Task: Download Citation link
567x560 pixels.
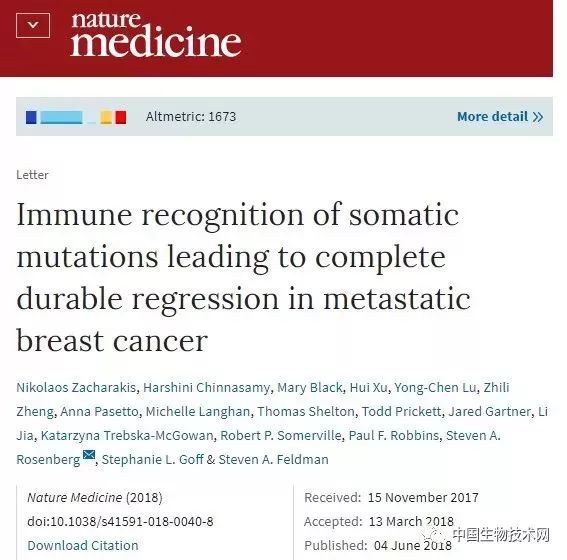Action: pyautogui.click(x=83, y=545)
